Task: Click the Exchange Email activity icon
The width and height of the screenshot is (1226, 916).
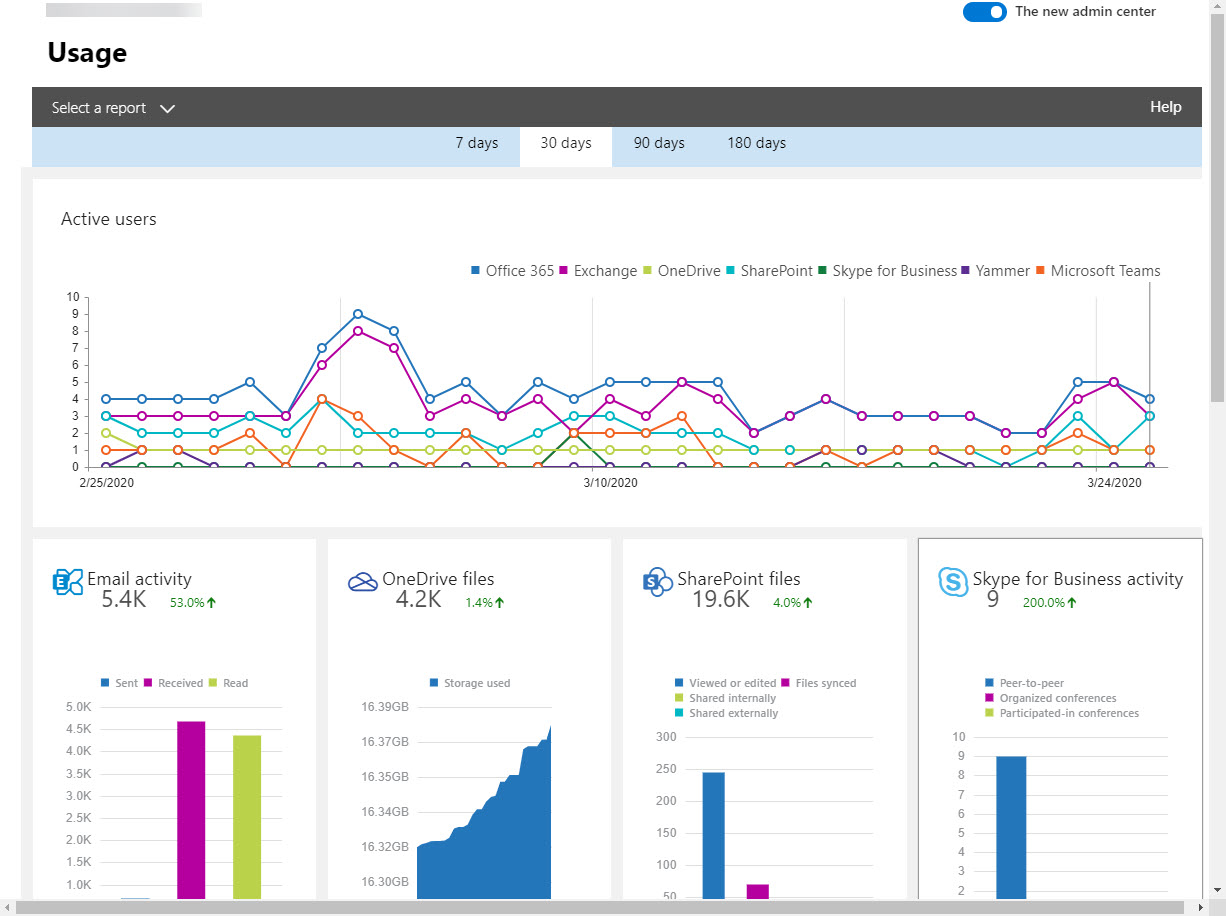Action: click(67, 582)
